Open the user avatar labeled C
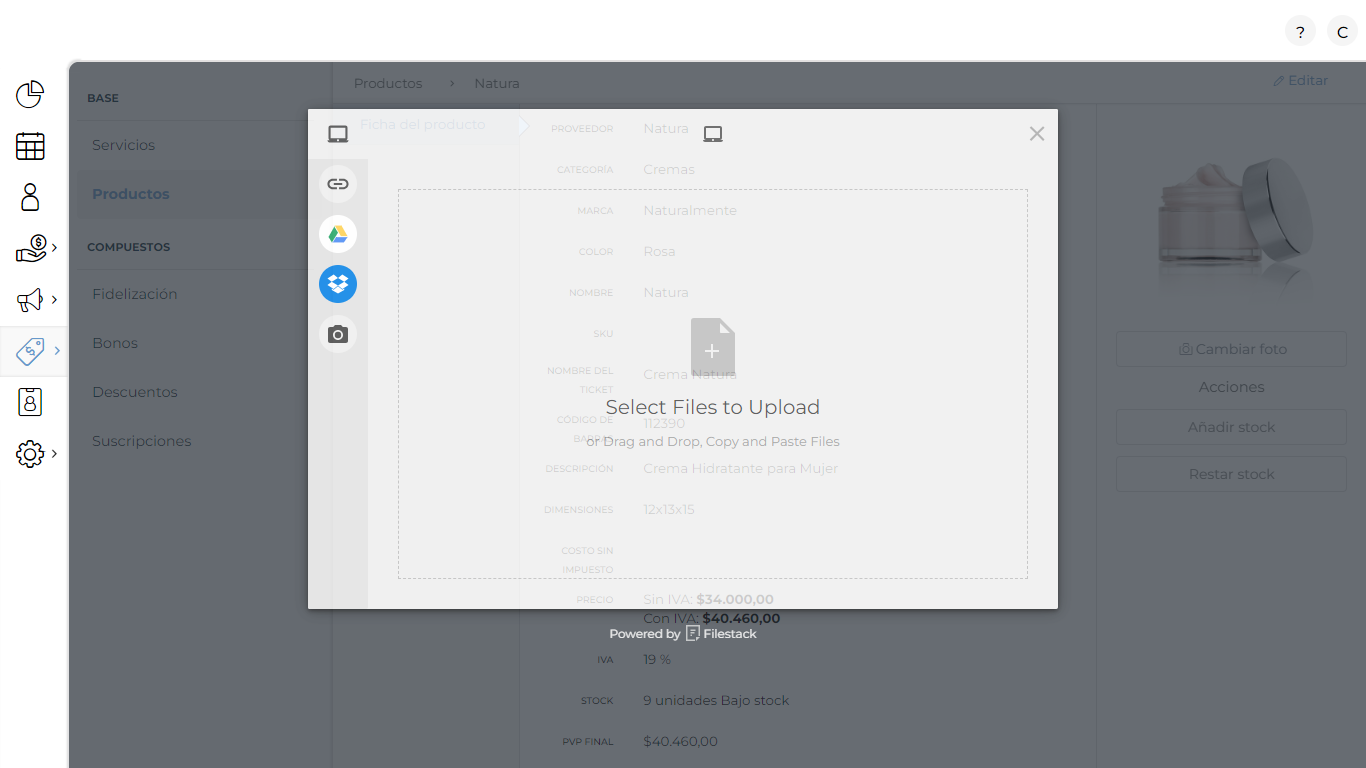Image resolution: width=1366 pixels, height=768 pixels. point(1343,32)
